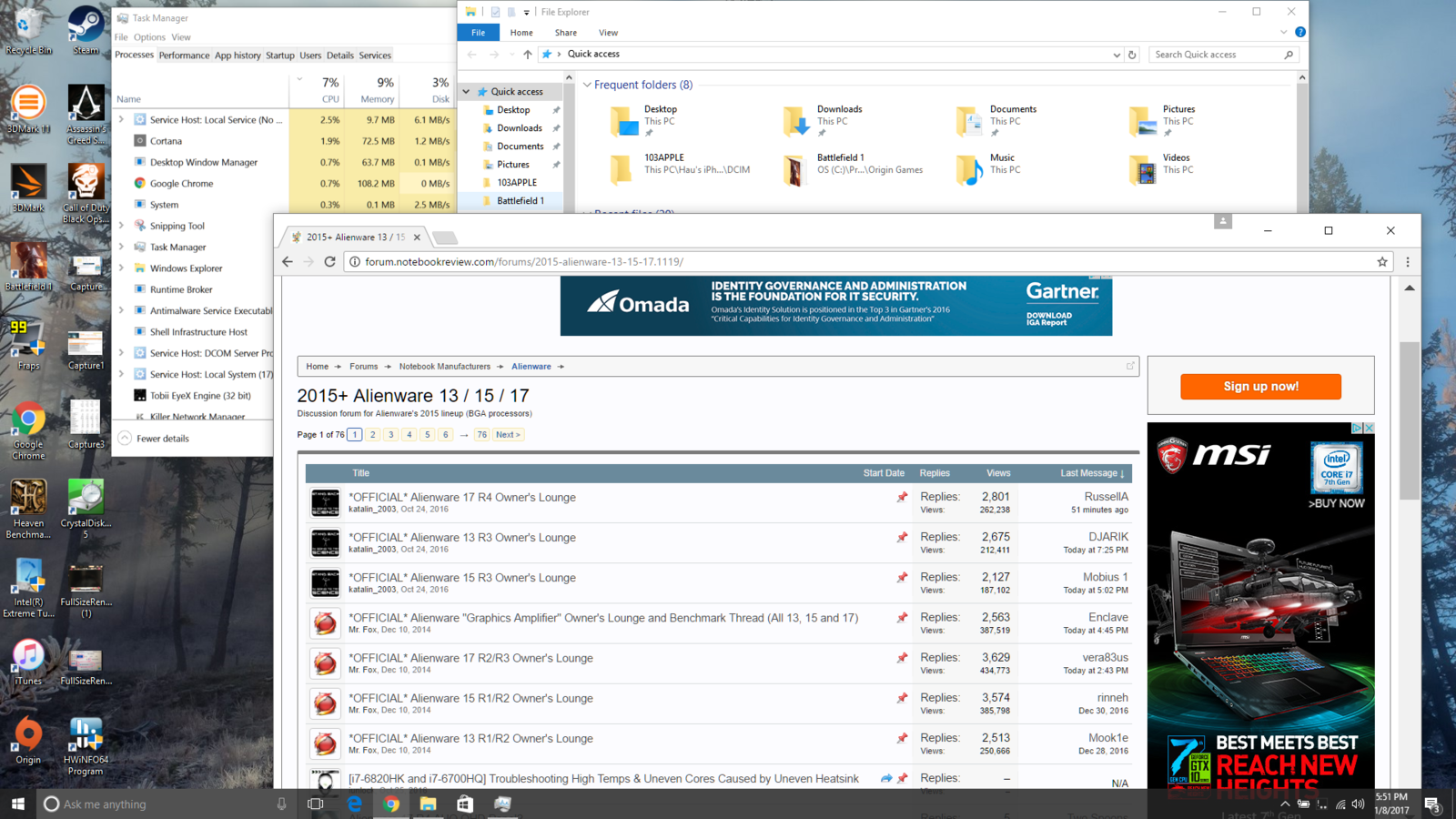The height and width of the screenshot is (819, 1456).
Task: Bookmark this page with the star icon
Action: pos(1382,261)
